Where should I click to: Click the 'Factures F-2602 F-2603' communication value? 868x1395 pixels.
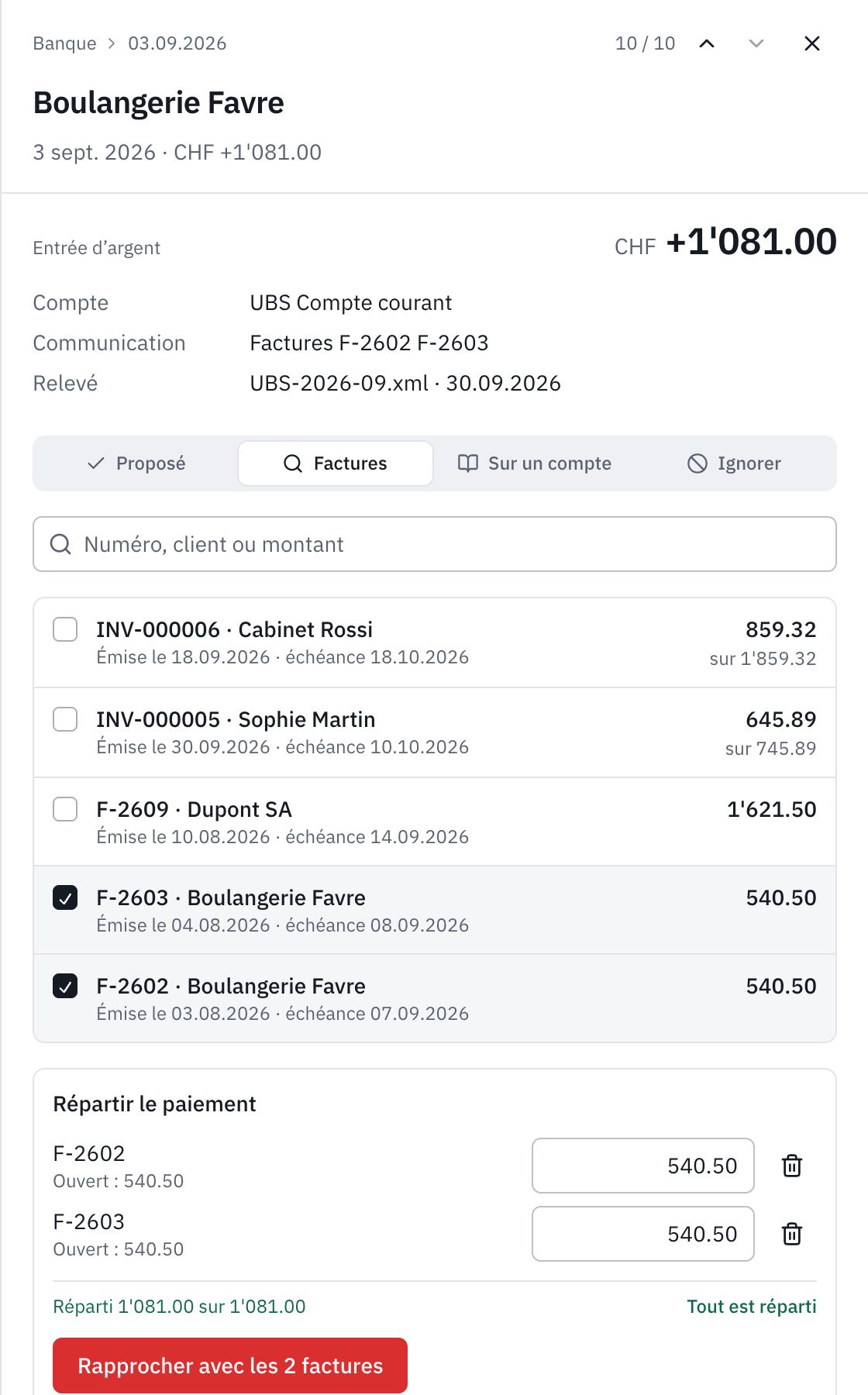coord(369,343)
